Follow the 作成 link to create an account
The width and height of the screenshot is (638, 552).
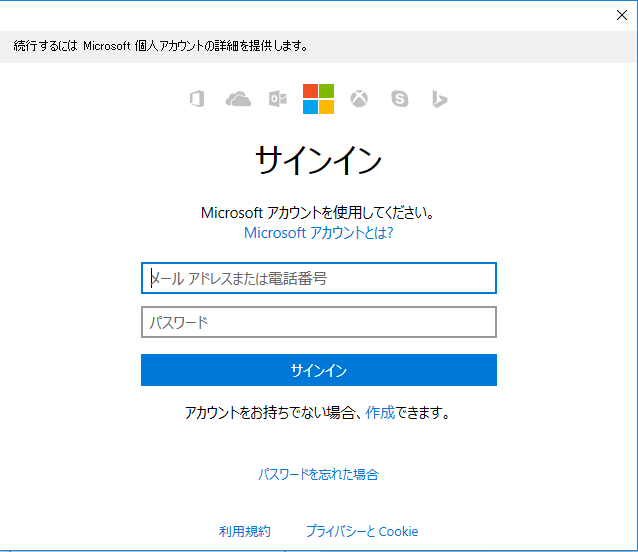pyautogui.click(x=380, y=412)
